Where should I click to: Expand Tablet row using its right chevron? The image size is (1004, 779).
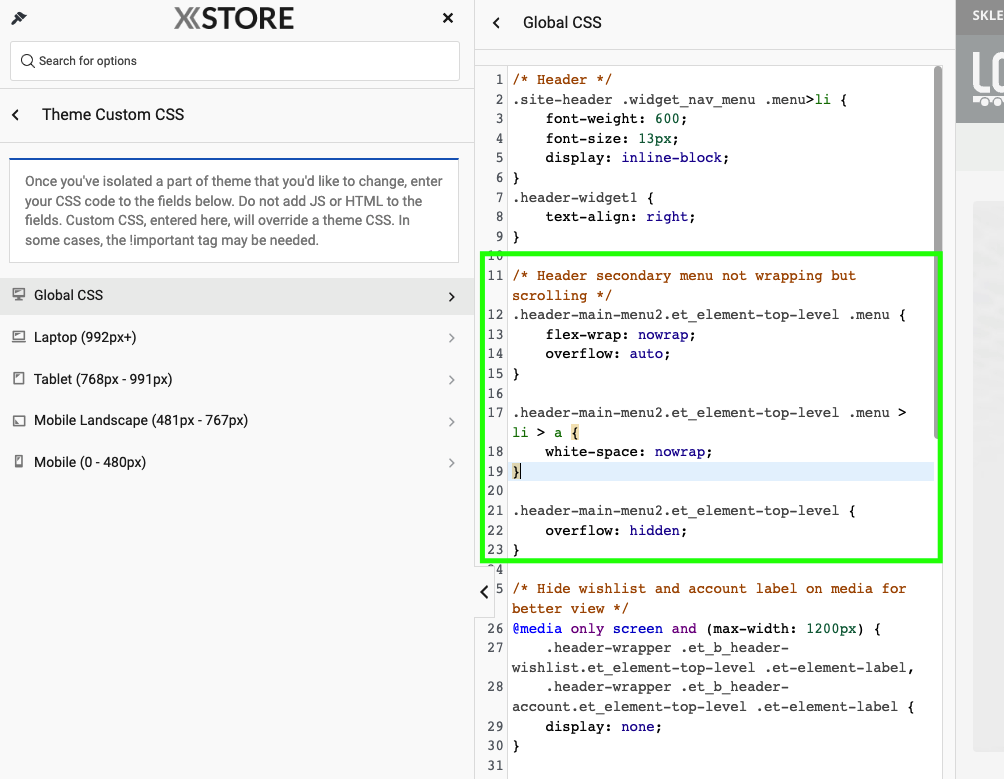451,380
